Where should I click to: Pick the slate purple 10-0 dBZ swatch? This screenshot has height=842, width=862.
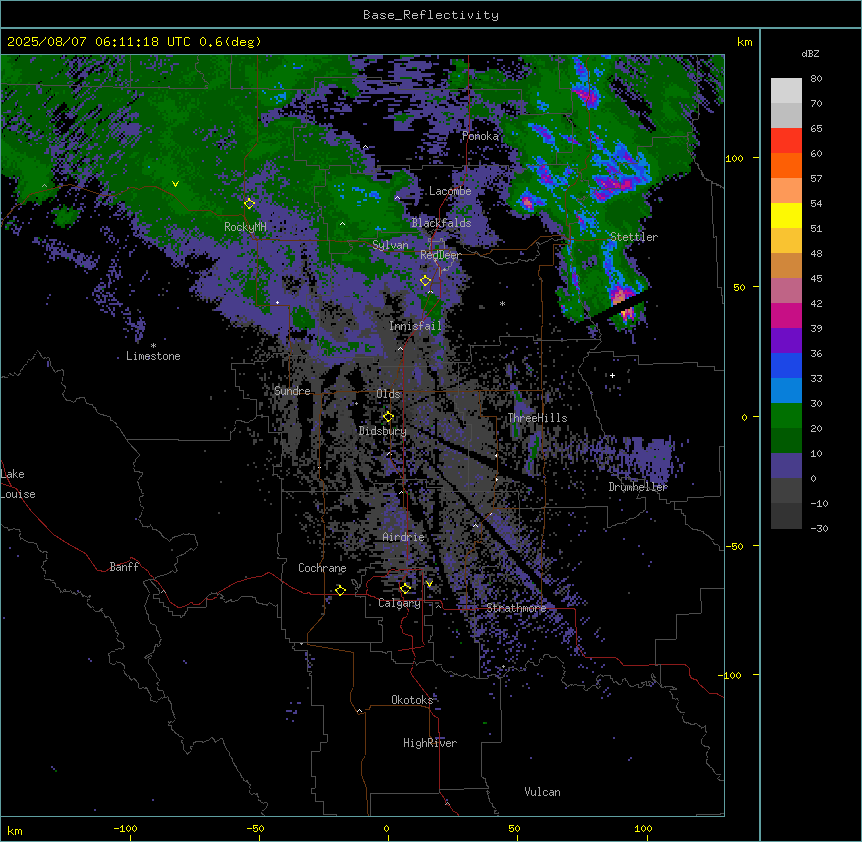[786, 466]
